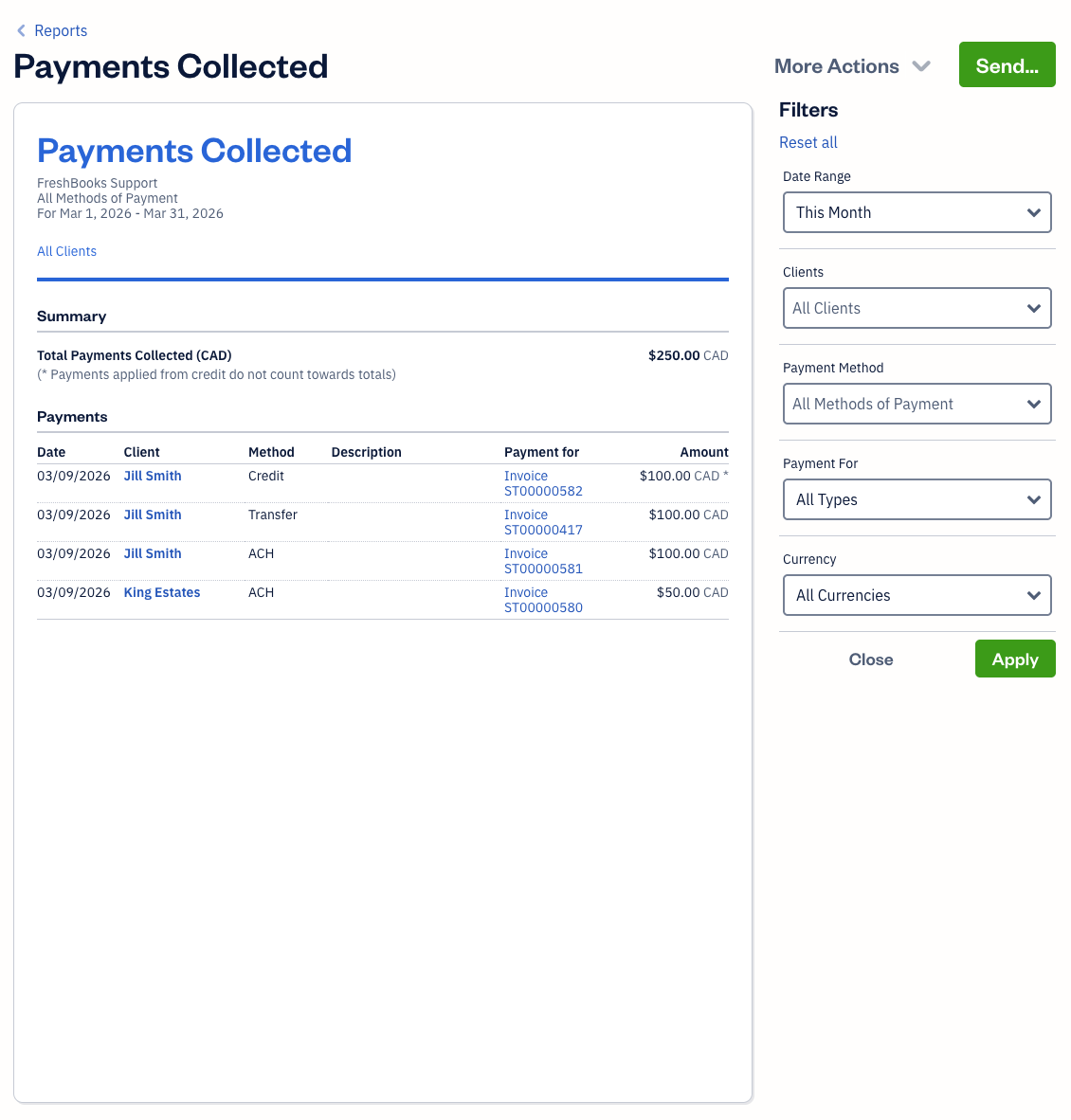The image size is (1071, 1120).
Task: Go back to Reports via breadcrumb
Action: point(61,30)
